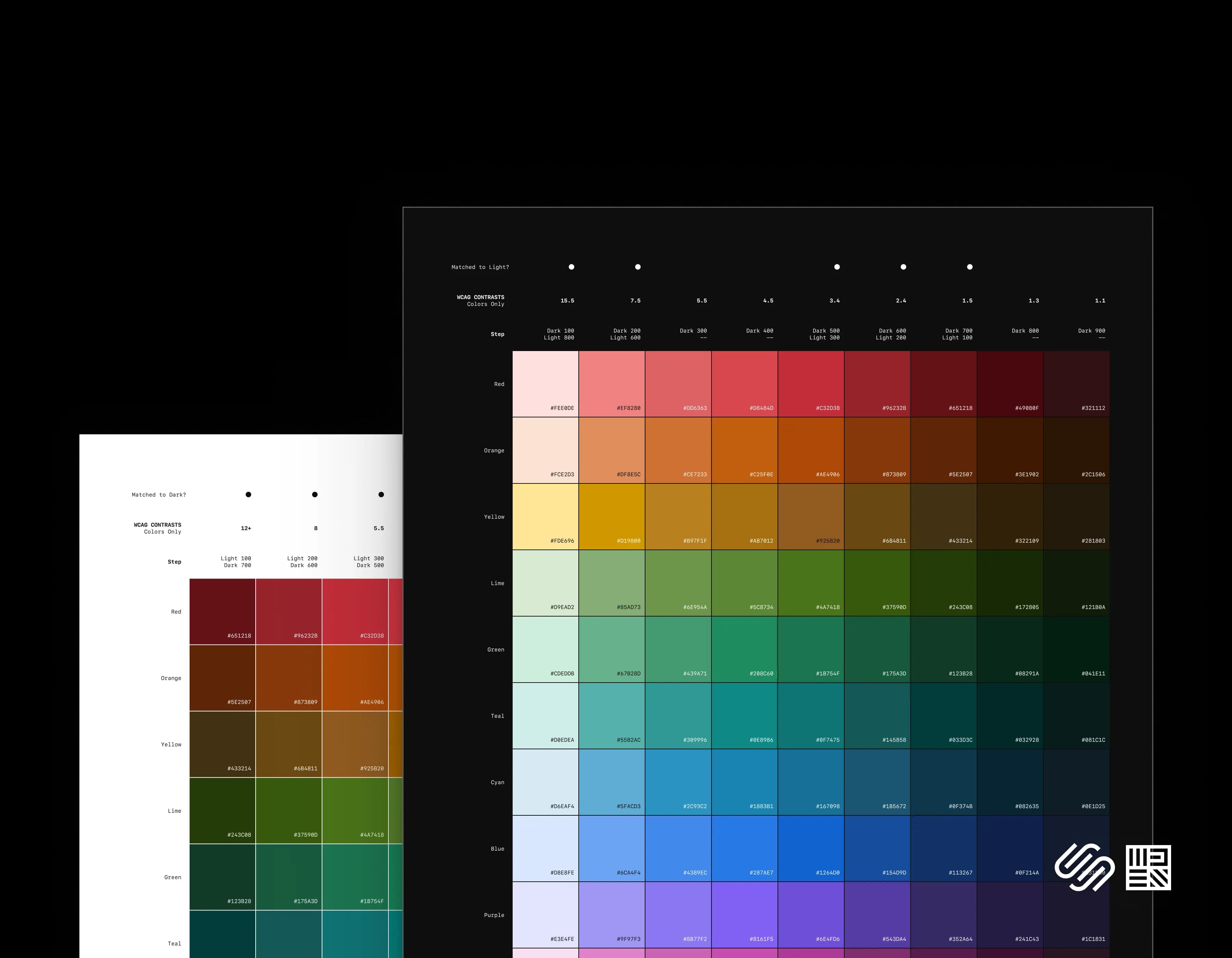Screen dimensions: 1232x958
Task: Pick the #543DA4 swatch
Action: coord(877,915)
